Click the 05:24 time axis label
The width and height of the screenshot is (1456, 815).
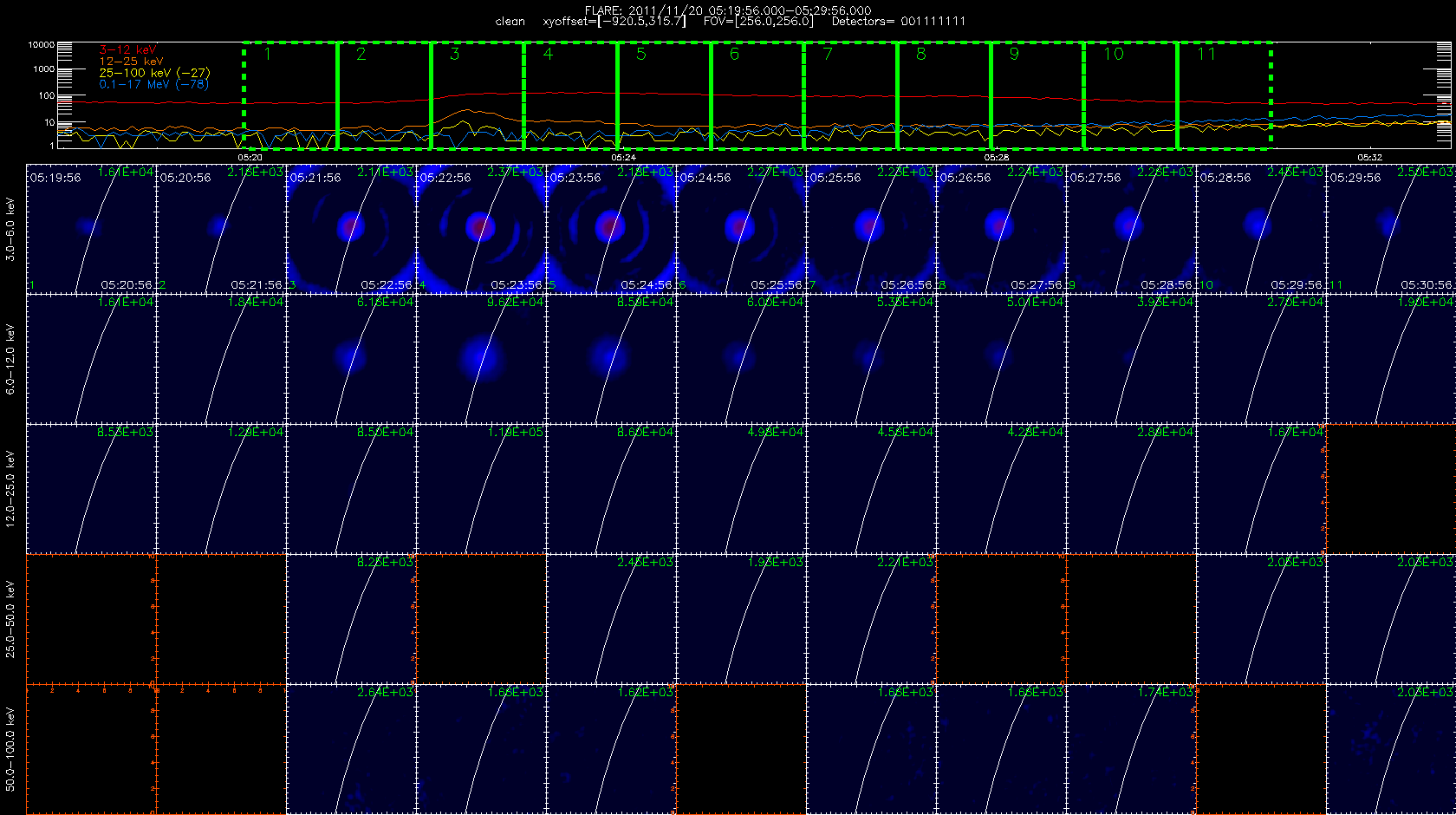[623, 158]
